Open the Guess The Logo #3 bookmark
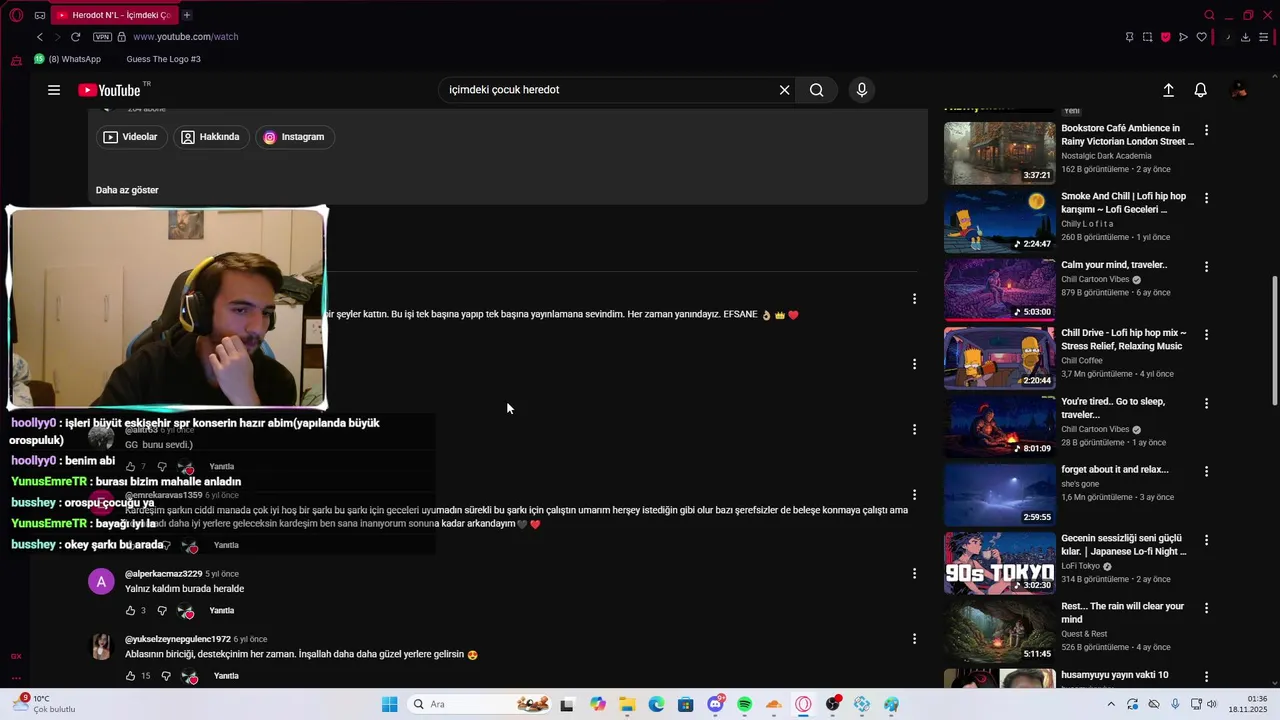 pyautogui.click(x=163, y=59)
